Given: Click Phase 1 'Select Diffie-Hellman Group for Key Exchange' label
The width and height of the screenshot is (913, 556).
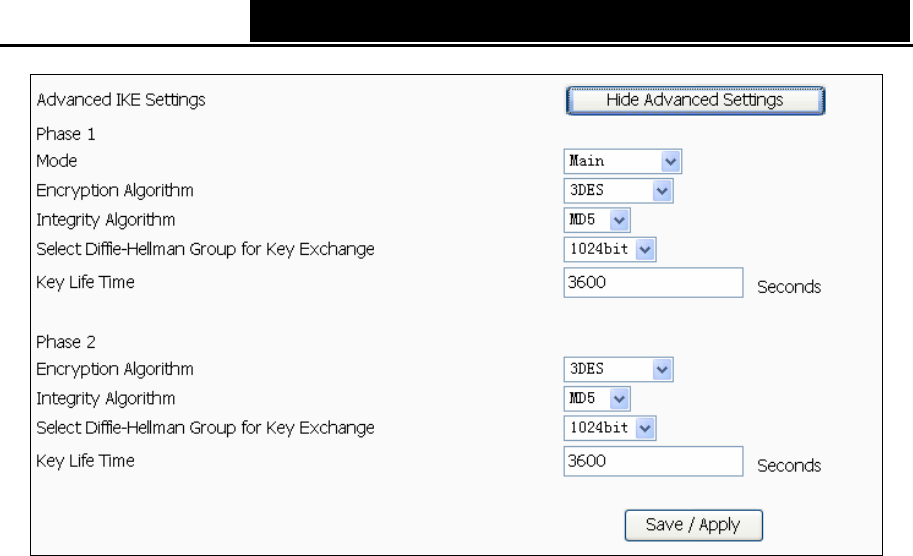Looking at the screenshot, I should [x=205, y=249].
